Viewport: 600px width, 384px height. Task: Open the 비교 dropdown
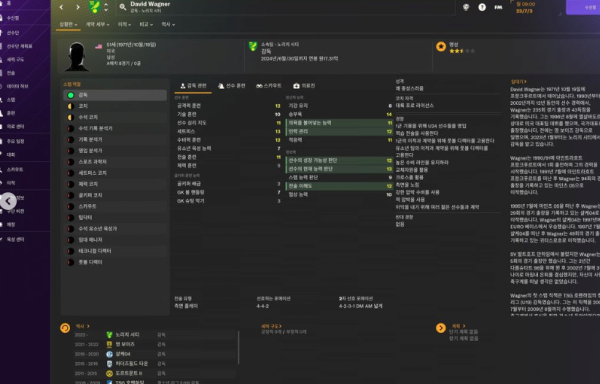click(x=146, y=24)
